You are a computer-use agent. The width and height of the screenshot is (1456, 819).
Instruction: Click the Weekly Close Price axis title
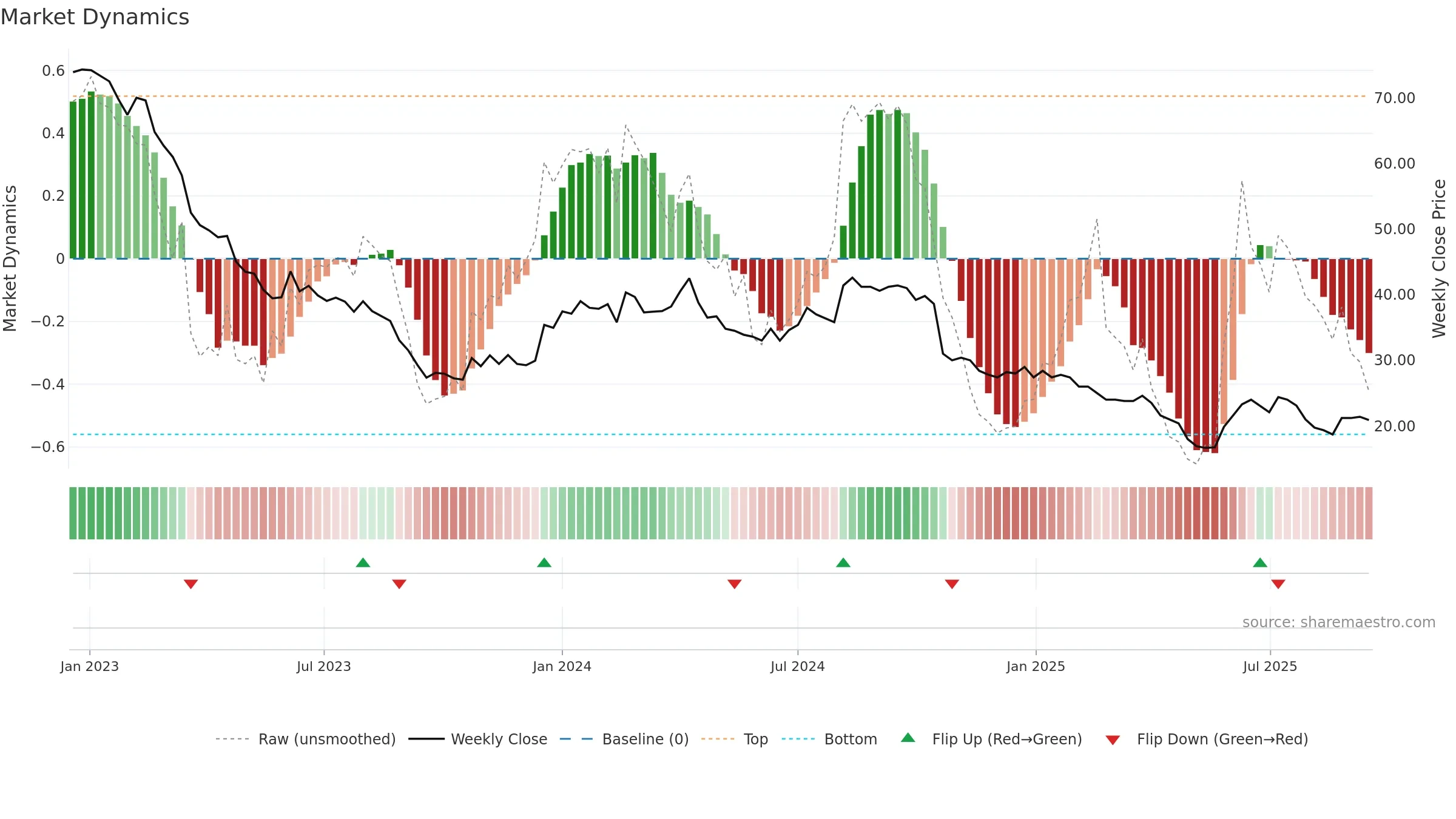click(x=1439, y=258)
